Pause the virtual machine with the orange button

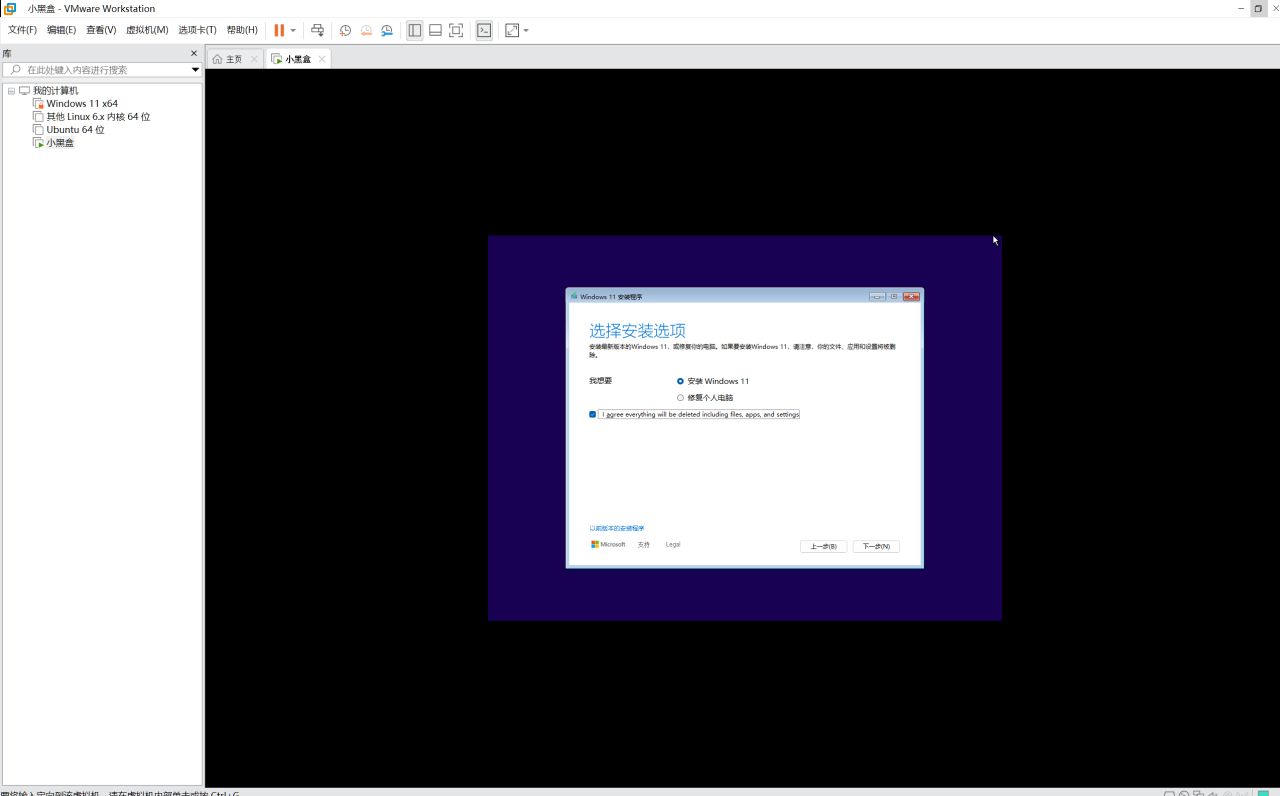tap(279, 30)
